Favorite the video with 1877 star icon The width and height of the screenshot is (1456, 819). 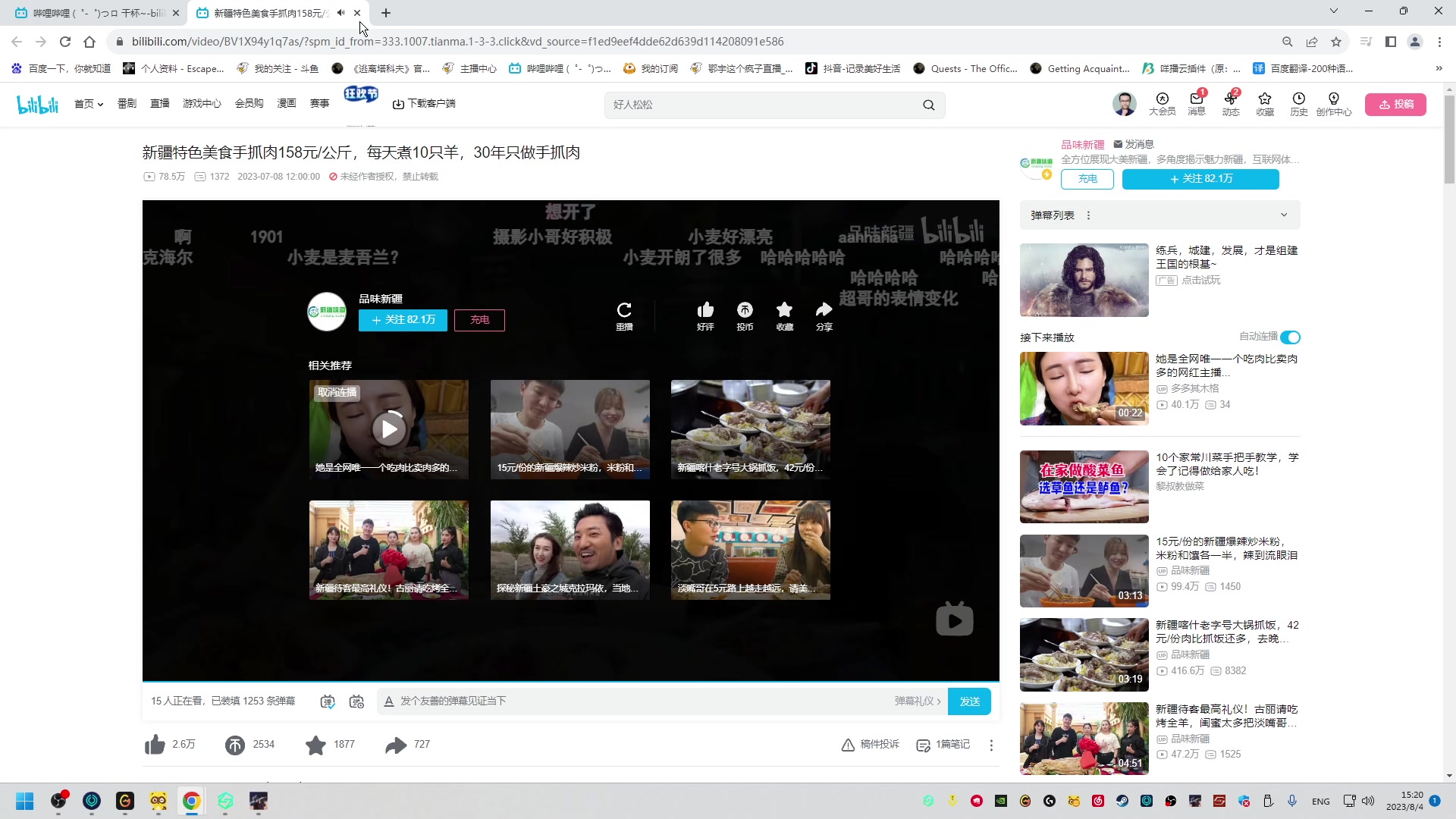click(315, 745)
